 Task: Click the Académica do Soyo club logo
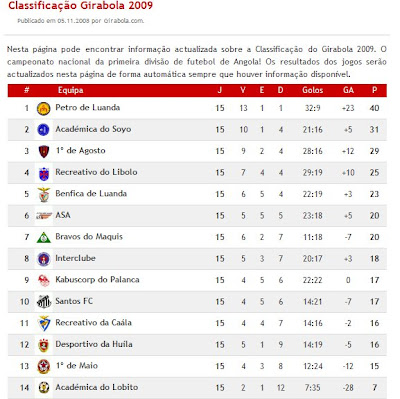44,130
